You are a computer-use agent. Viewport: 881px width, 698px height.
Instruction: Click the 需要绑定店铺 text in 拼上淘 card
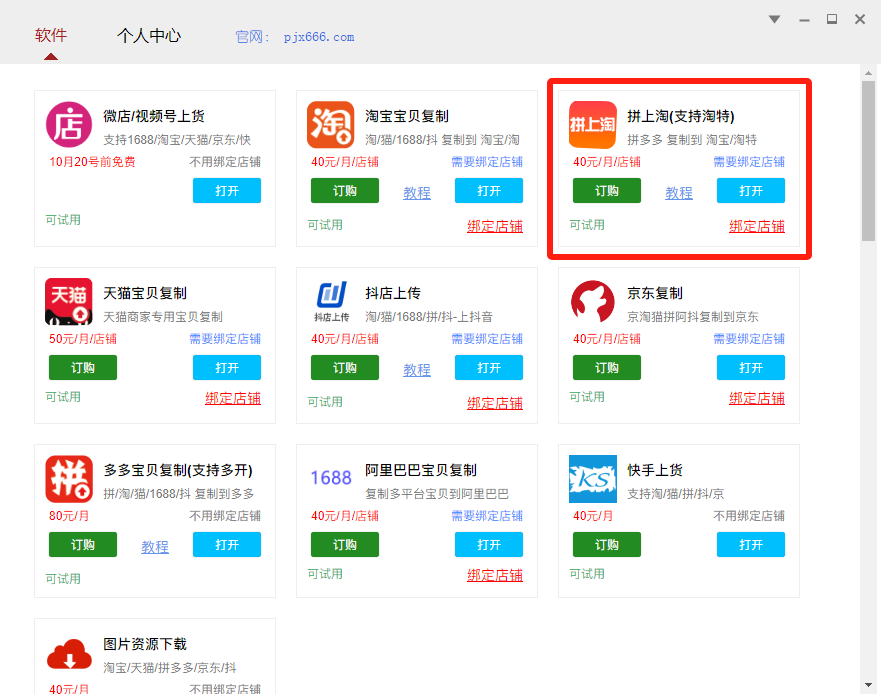pos(749,162)
